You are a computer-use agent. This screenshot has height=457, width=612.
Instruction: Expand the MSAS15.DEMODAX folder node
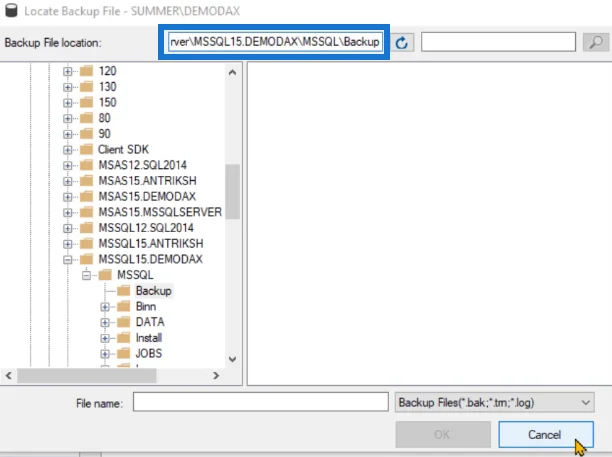[x=68, y=197]
